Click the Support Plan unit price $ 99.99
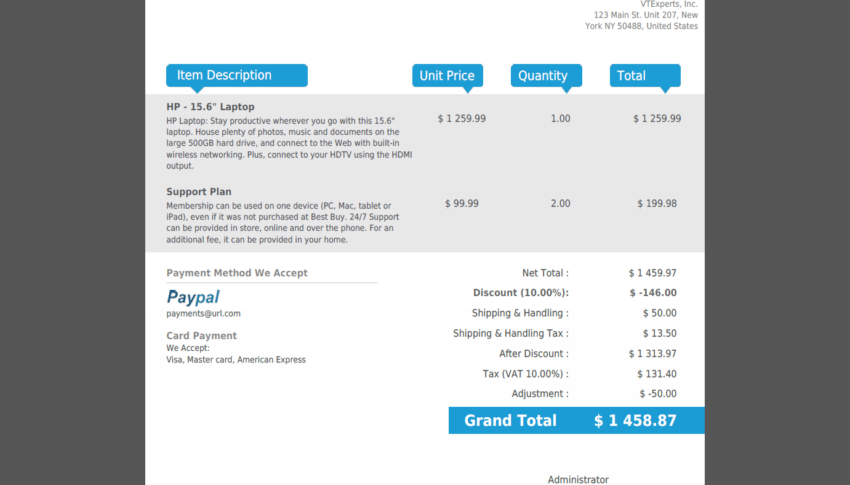Screen dimensions: 850x485 462,204
